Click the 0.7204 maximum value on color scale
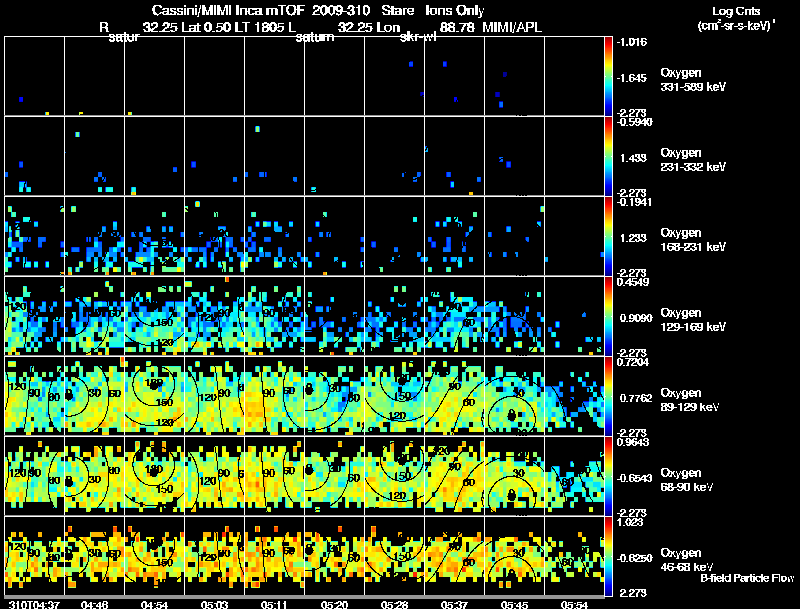Viewport: 800px width, 609px height. point(633,362)
